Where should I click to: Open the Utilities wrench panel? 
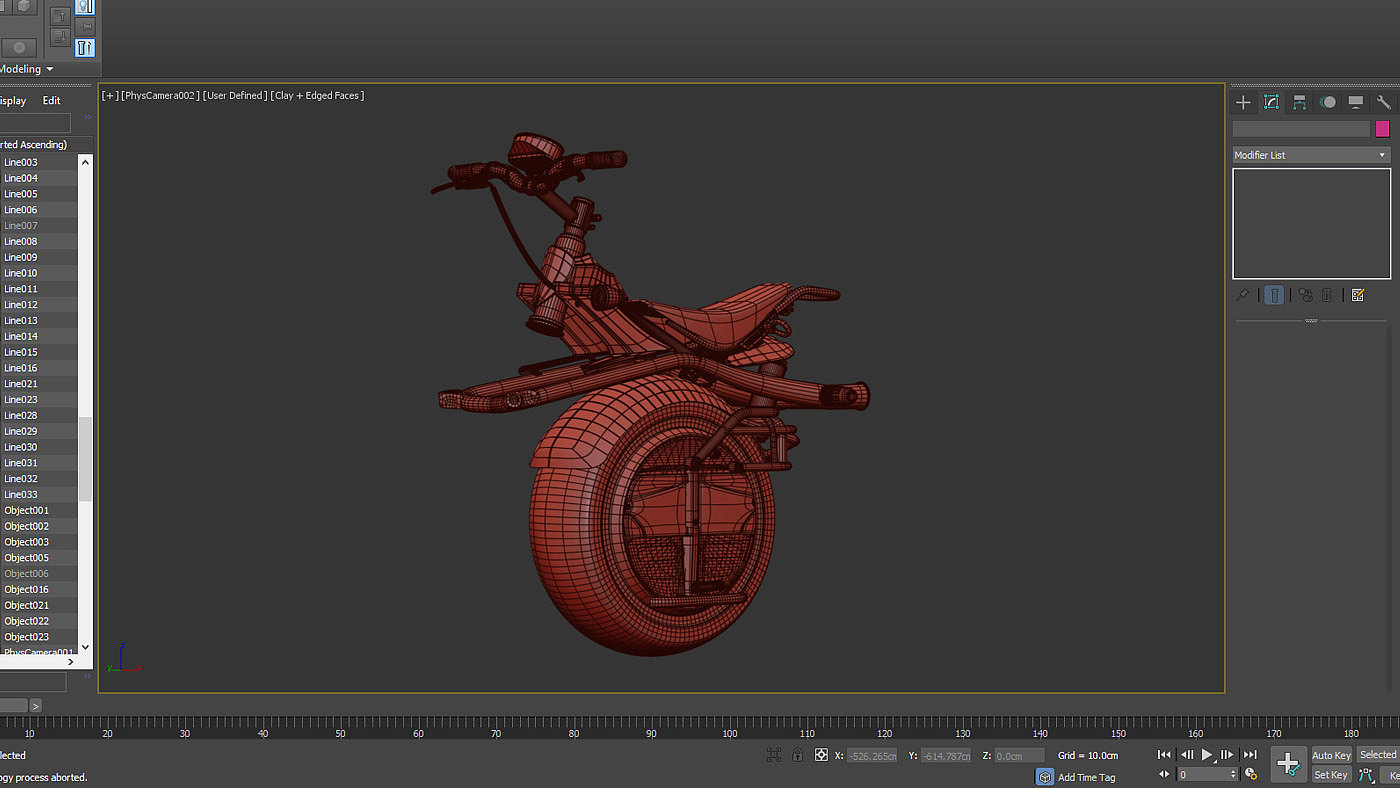[x=1383, y=102]
